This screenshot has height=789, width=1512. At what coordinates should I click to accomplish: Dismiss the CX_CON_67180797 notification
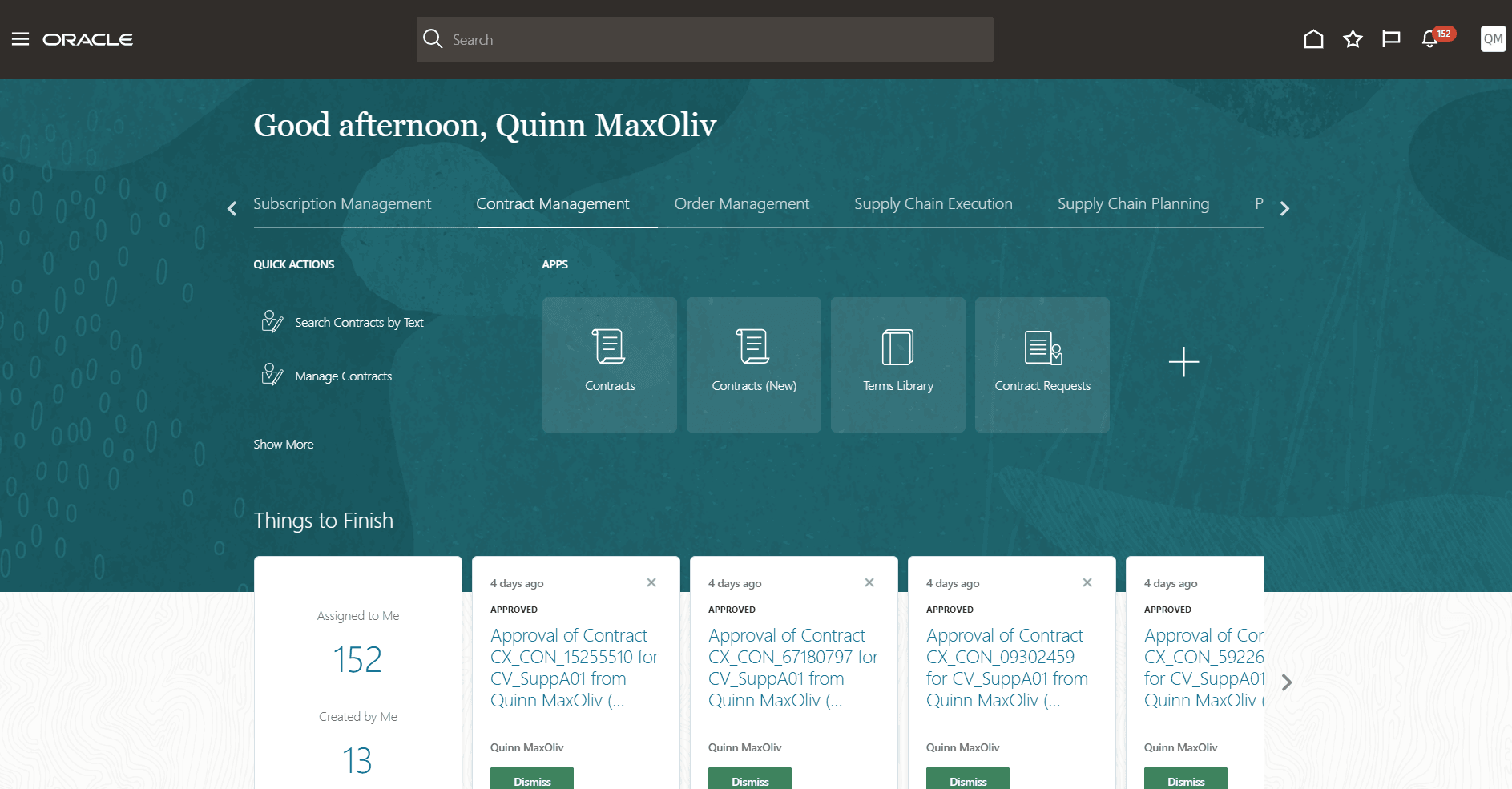750,779
